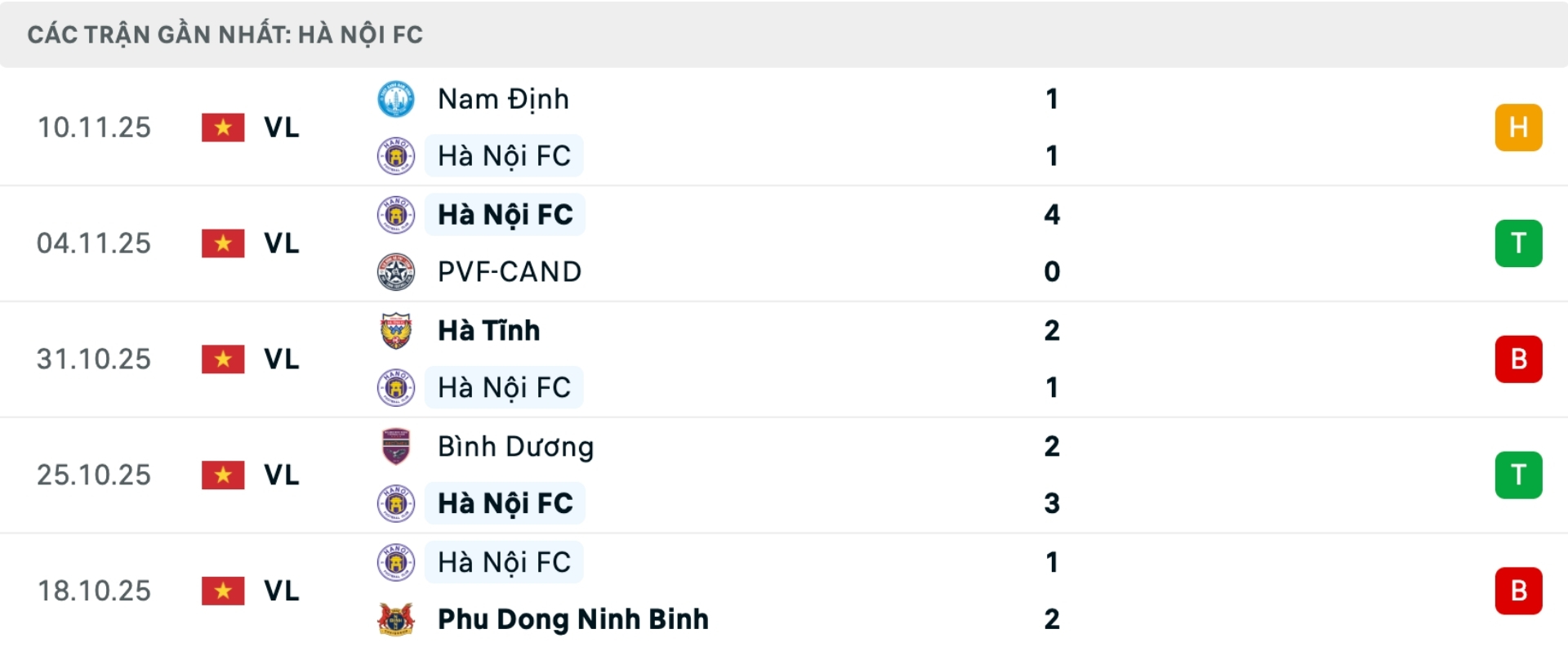Click the score 4 of Hà Nội FC

point(1053,215)
